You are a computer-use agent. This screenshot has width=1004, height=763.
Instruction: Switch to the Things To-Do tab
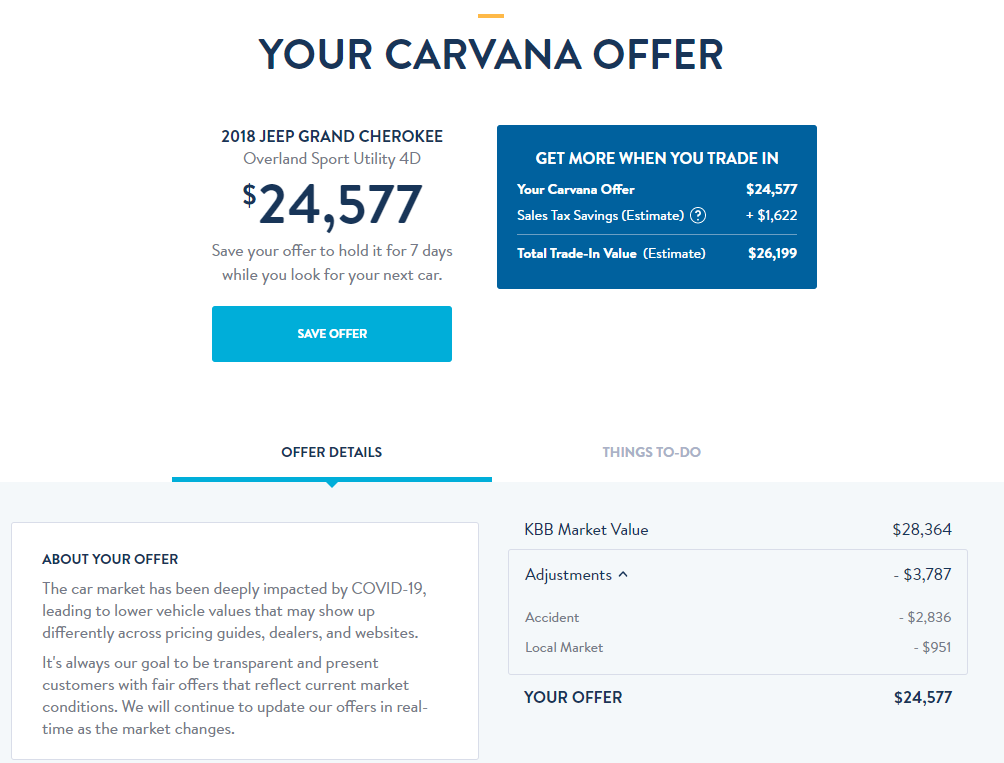[651, 452]
